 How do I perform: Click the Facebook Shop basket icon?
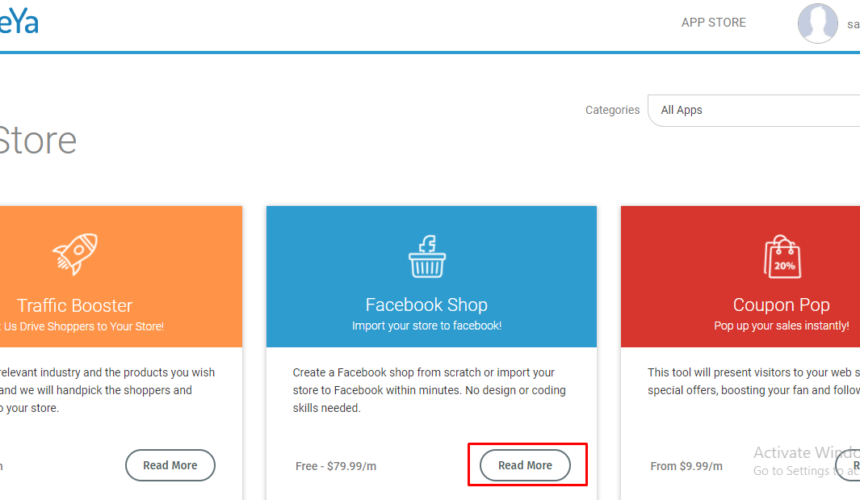click(x=427, y=257)
